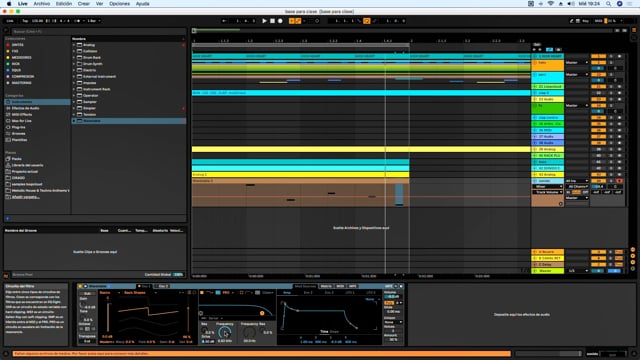Arm the sonido track for recording
The width and height of the screenshot is (640, 360).
[619, 181]
